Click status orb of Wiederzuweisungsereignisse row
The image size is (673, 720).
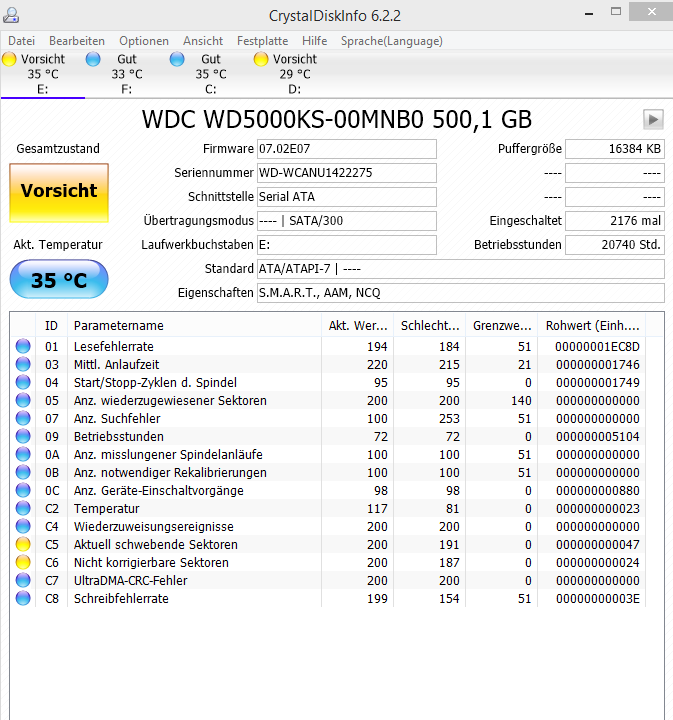pos(23,526)
